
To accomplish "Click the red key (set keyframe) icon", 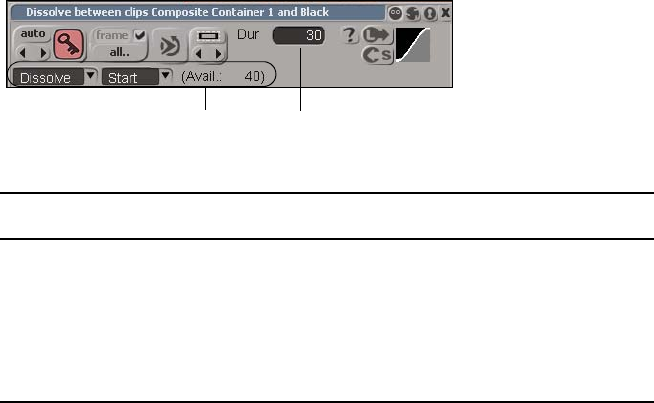I will pyautogui.click(x=69, y=44).
